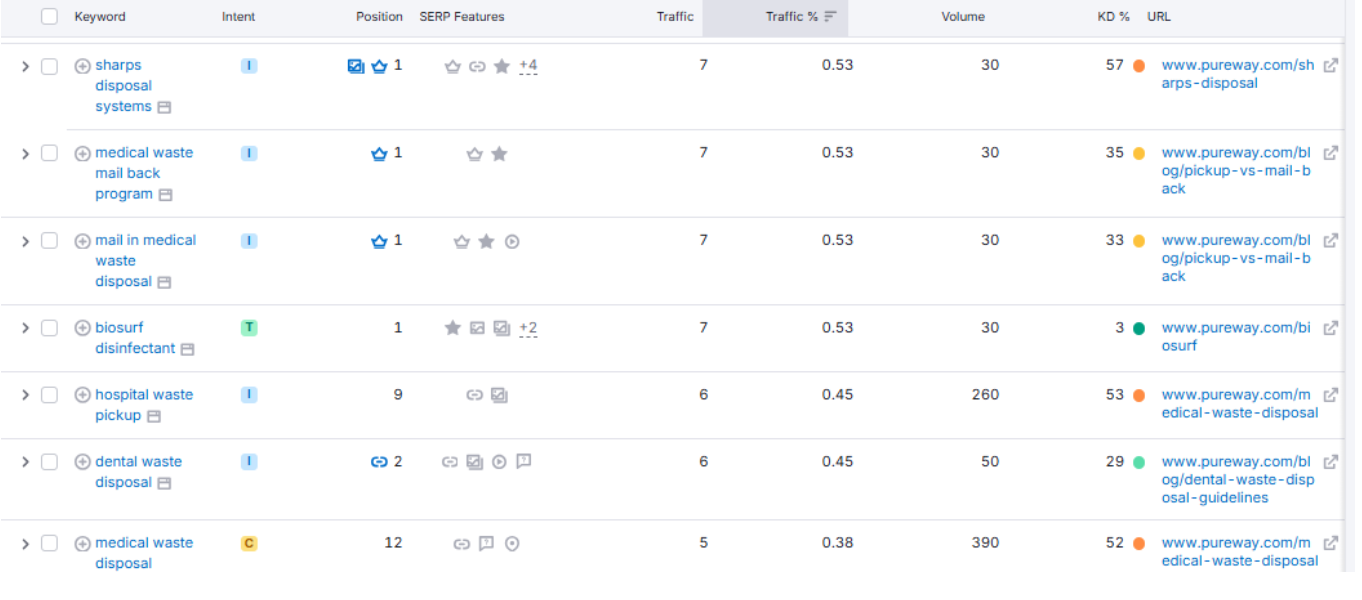This screenshot has width=1362, height=600.
Task: Expand the mail in medical waste disposal row
Action: [26, 241]
